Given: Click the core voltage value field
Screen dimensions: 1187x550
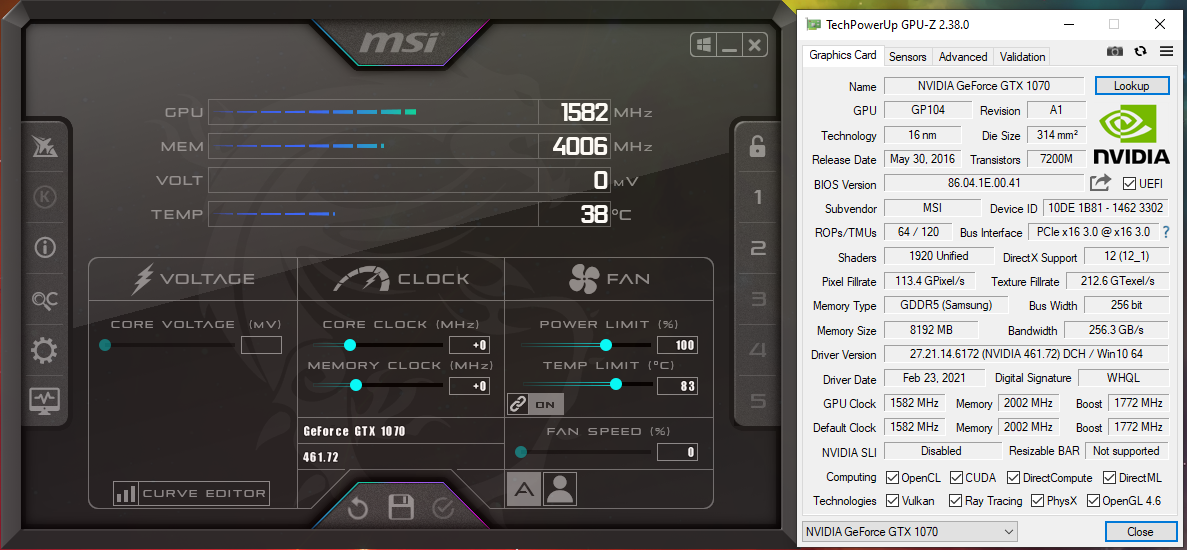Looking at the screenshot, I should point(261,345).
